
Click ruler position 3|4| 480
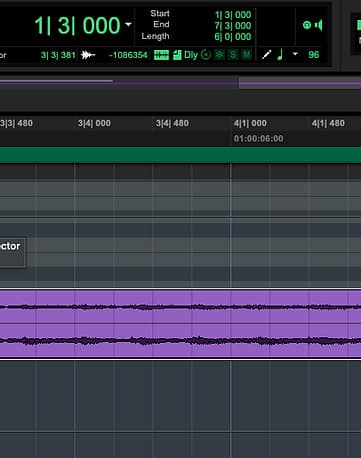coord(172,123)
